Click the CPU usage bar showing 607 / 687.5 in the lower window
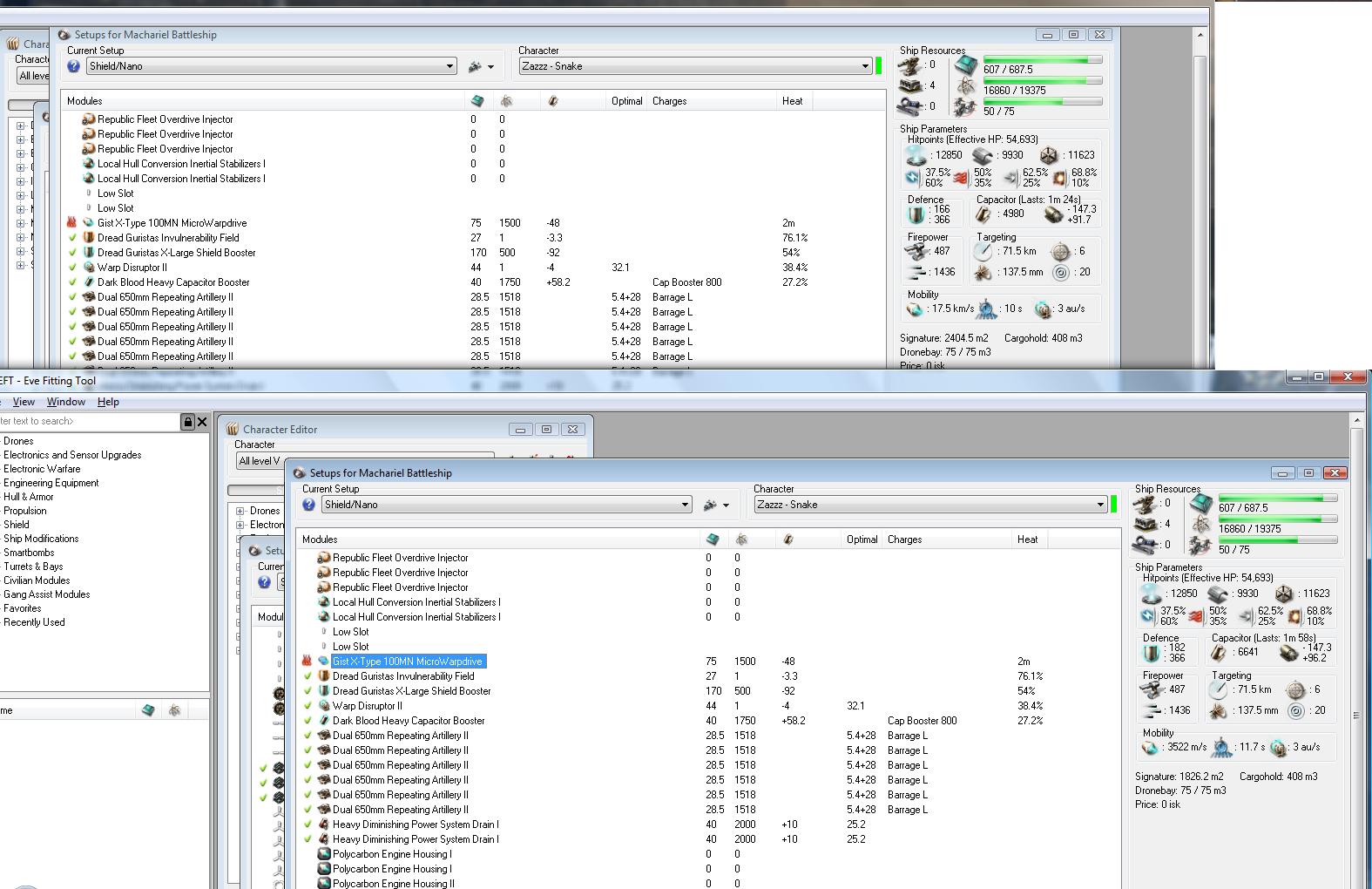The image size is (1372, 889). pos(1277,499)
